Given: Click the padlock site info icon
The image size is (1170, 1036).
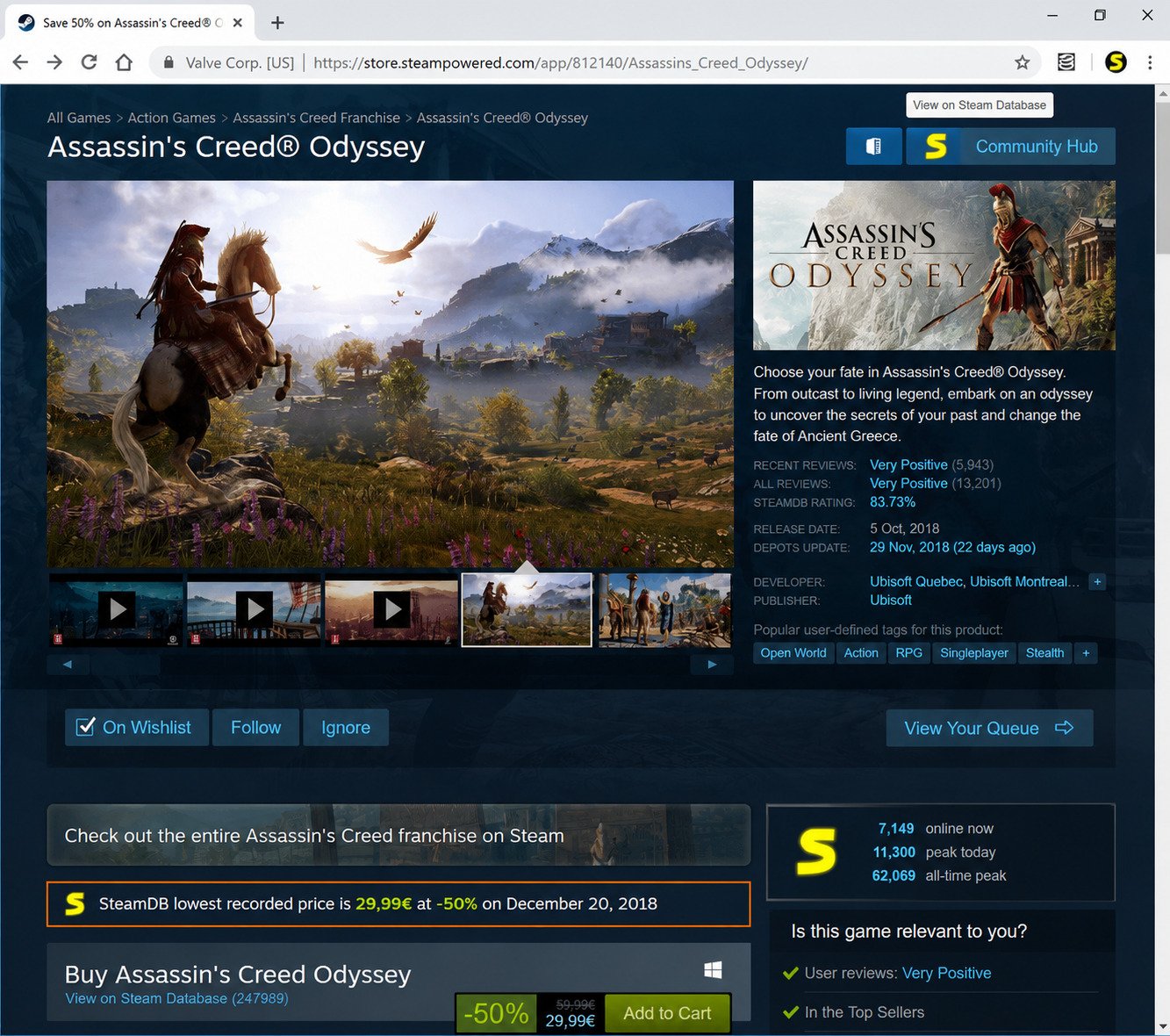Looking at the screenshot, I should (169, 62).
